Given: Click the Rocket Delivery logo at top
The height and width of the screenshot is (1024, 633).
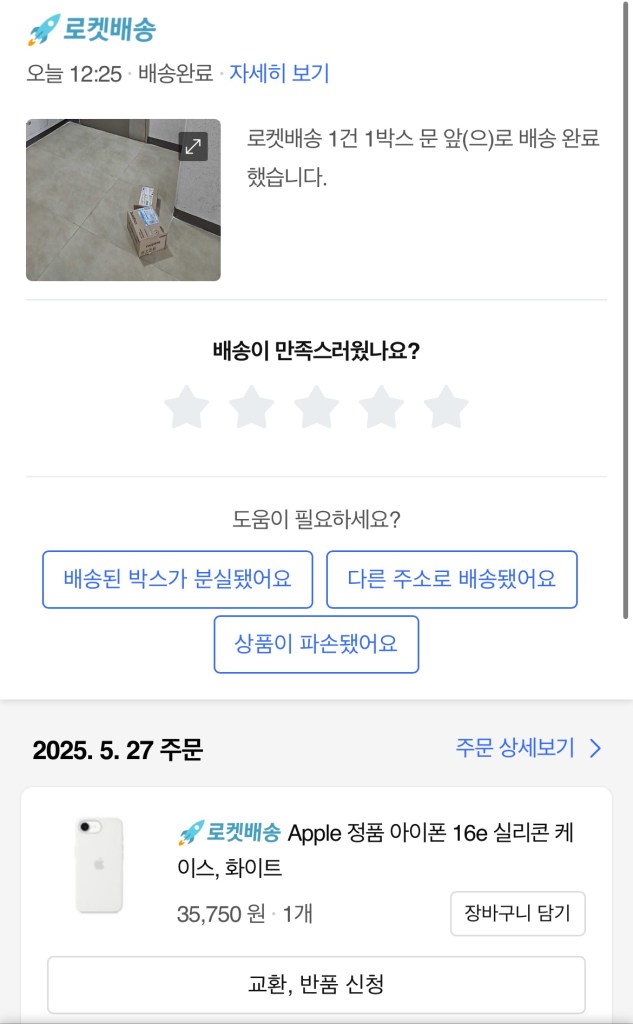Looking at the screenshot, I should point(91,30).
